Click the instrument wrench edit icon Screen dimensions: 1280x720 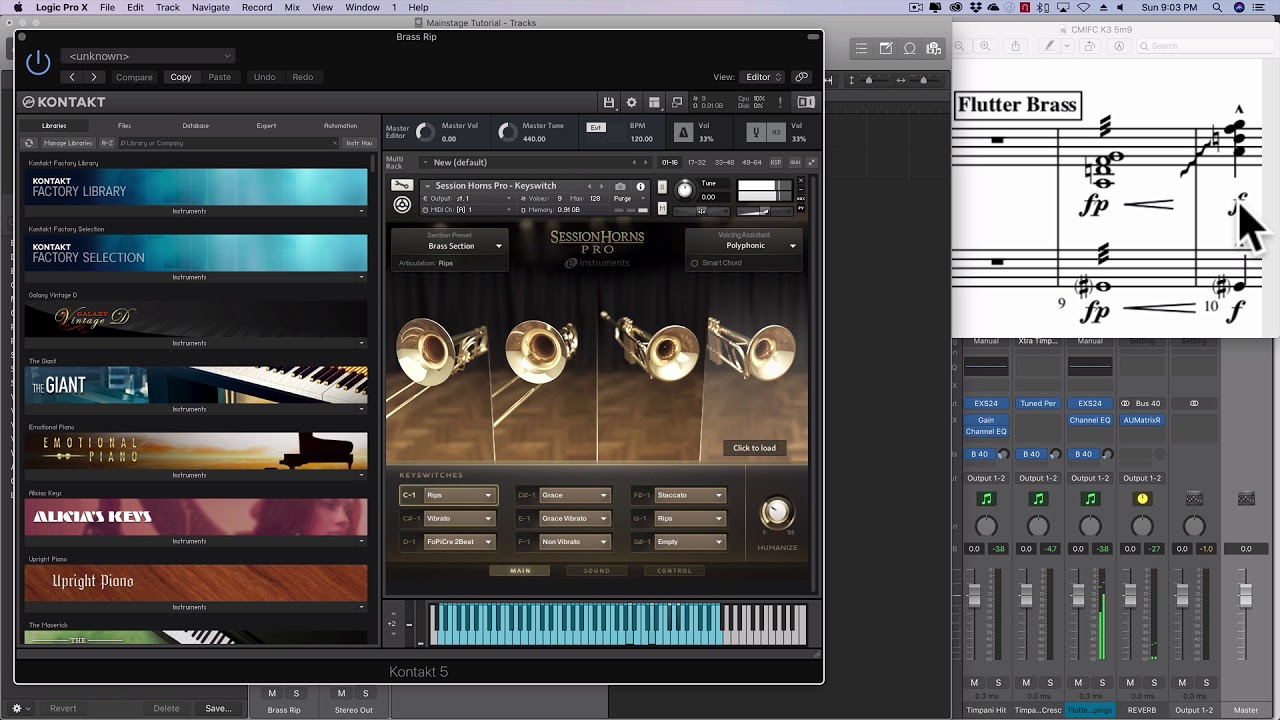(x=401, y=186)
